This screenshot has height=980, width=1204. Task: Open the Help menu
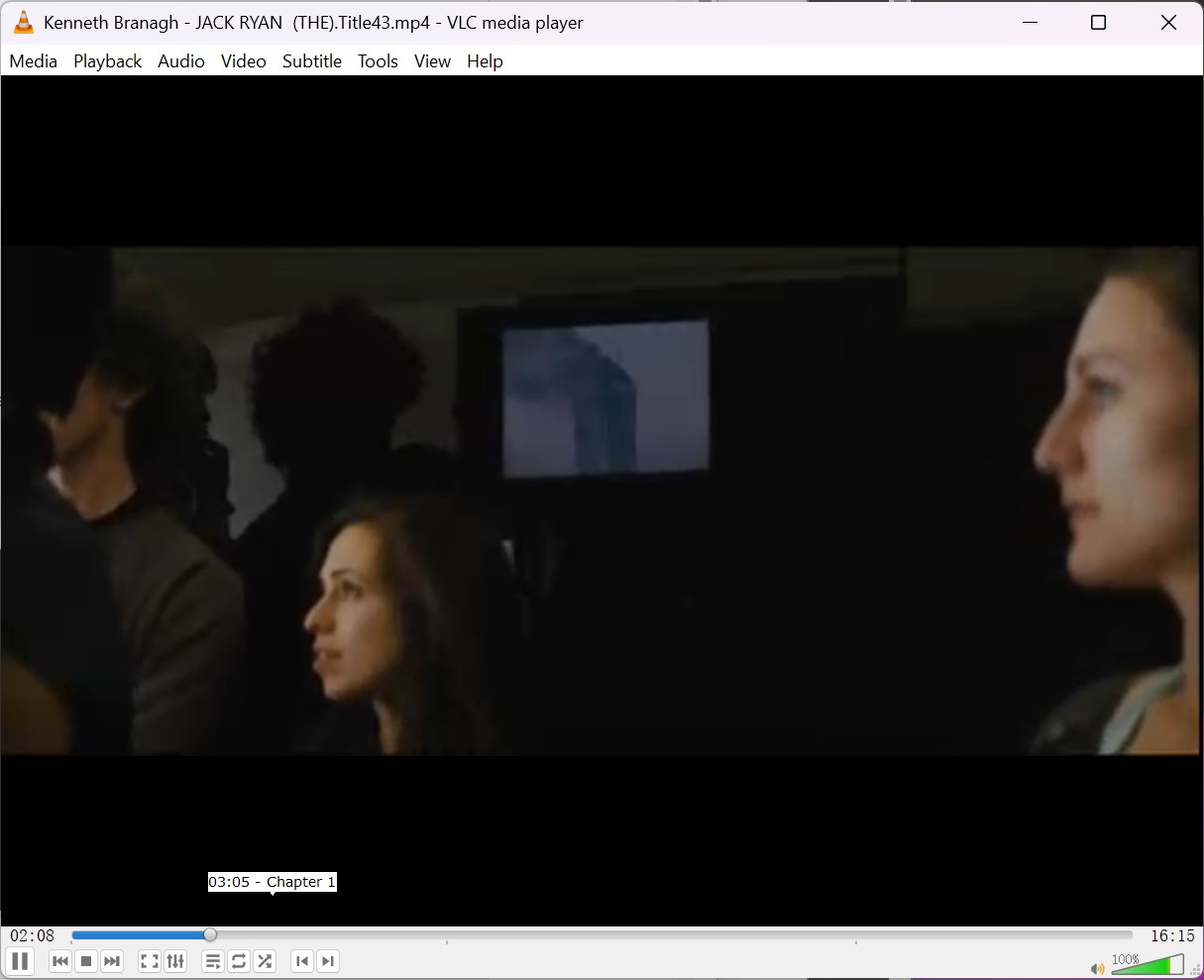click(x=485, y=60)
